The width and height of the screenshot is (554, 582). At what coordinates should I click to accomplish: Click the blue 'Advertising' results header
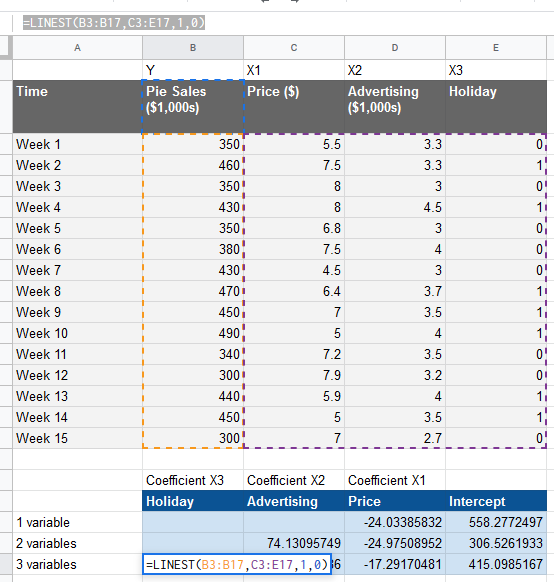(294, 501)
